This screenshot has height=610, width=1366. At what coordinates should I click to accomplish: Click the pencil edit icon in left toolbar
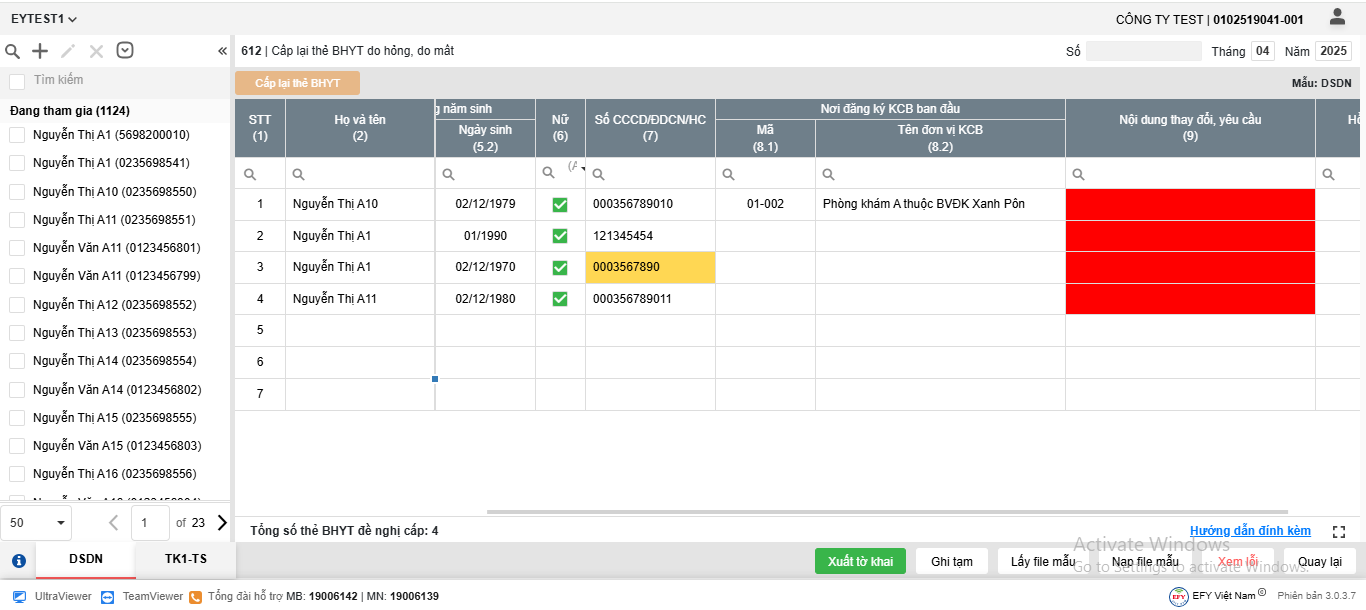pyautogui.click(x=68, y=51)
